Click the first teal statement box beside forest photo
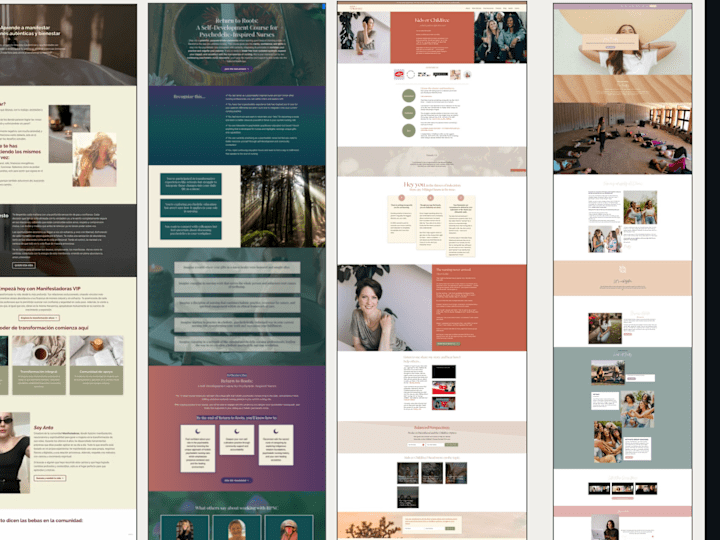Screen dimensions: 720x540 pos(191,184)
